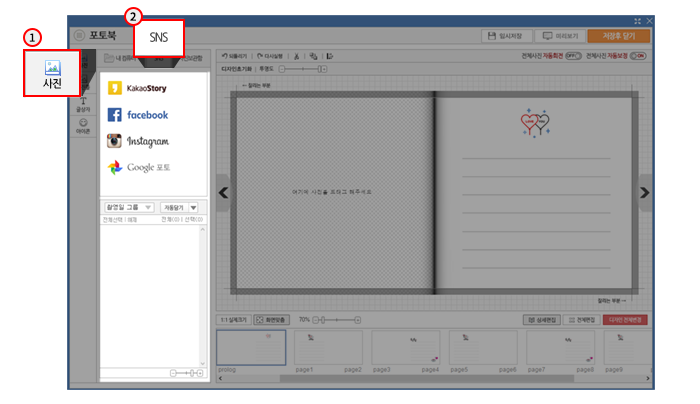Increase transparency with the plus button
The width and height of the screenshot is (700, 404).
pyautogui.click(x=325, y=69)
